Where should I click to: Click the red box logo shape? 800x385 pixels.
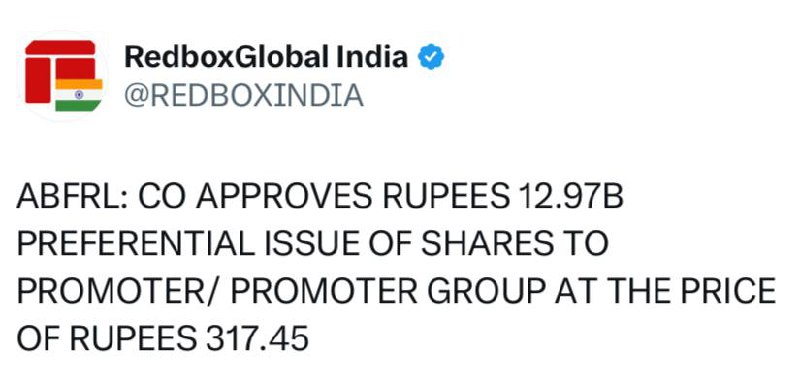coord(60,71)
